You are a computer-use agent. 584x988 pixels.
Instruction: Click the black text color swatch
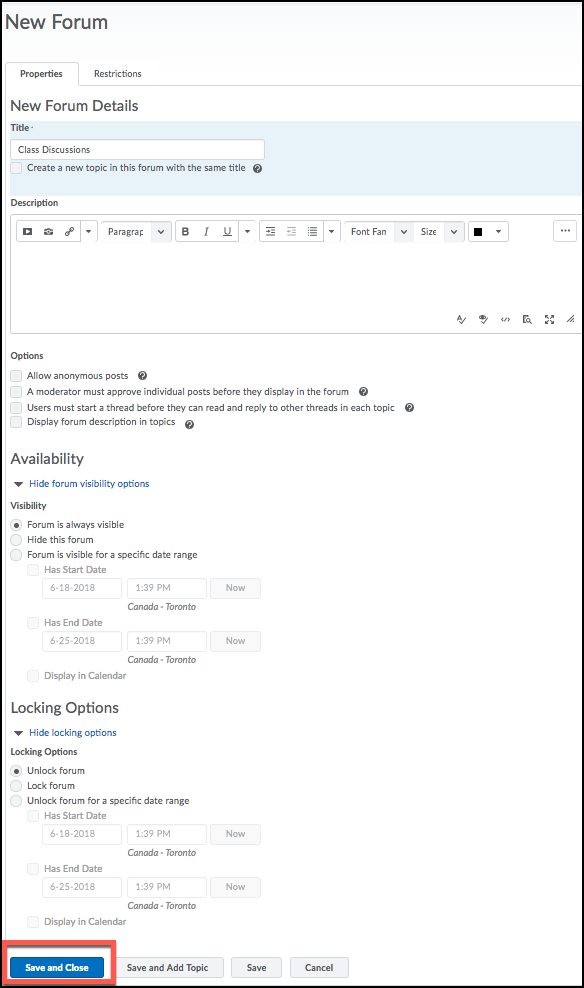coord(478,232)
